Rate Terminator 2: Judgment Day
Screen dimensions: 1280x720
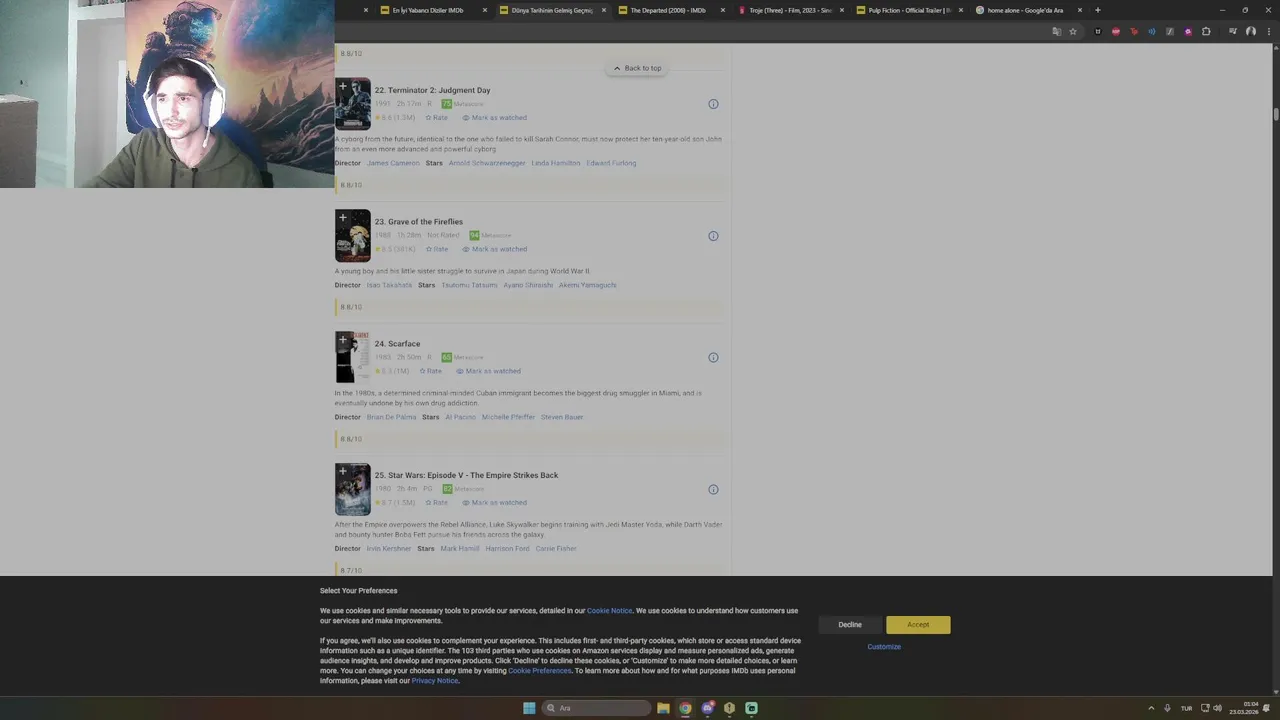(x=437, y=118)
